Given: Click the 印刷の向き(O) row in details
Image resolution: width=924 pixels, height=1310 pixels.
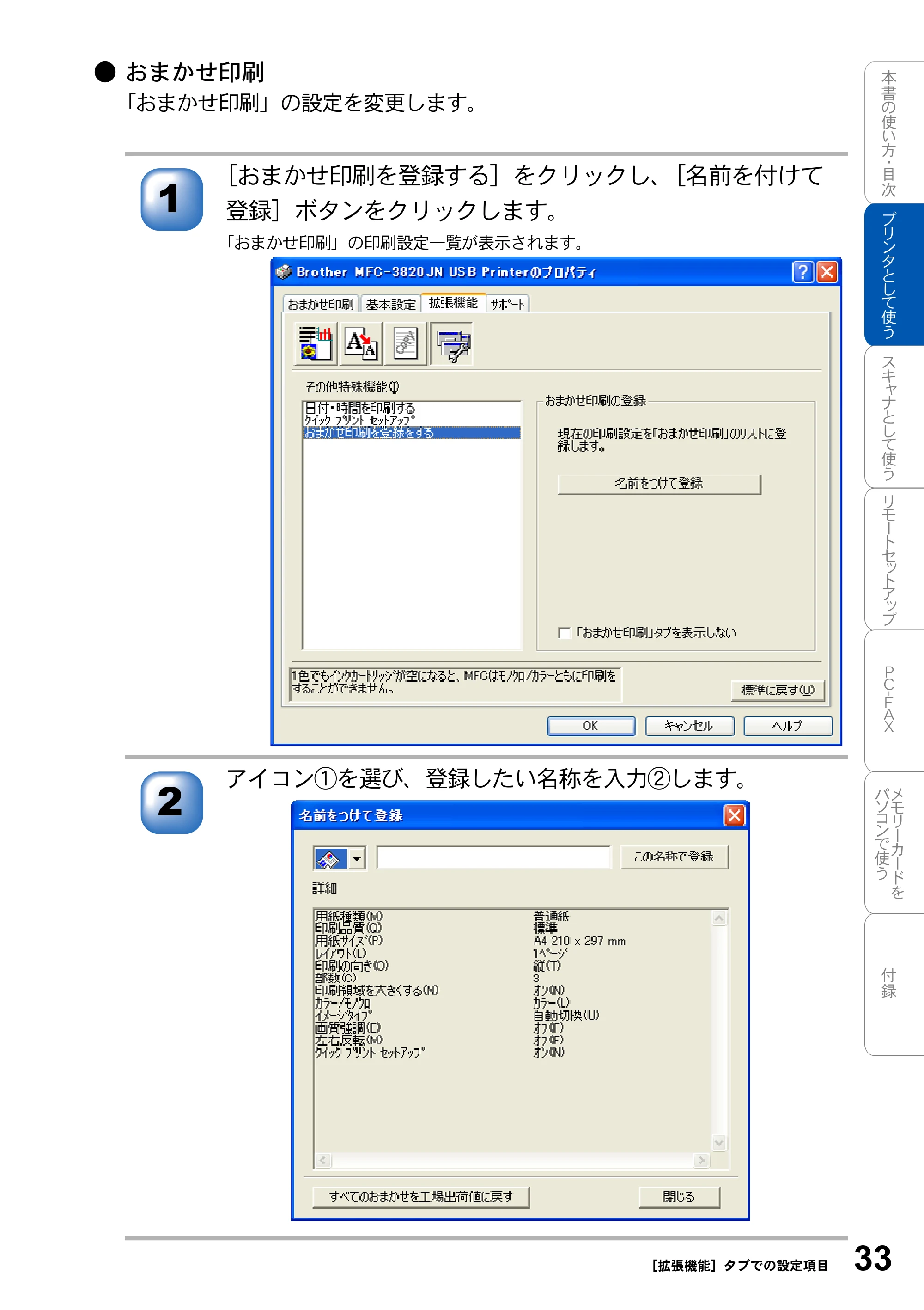Looking at the screenshot, I should coord(512,966).
